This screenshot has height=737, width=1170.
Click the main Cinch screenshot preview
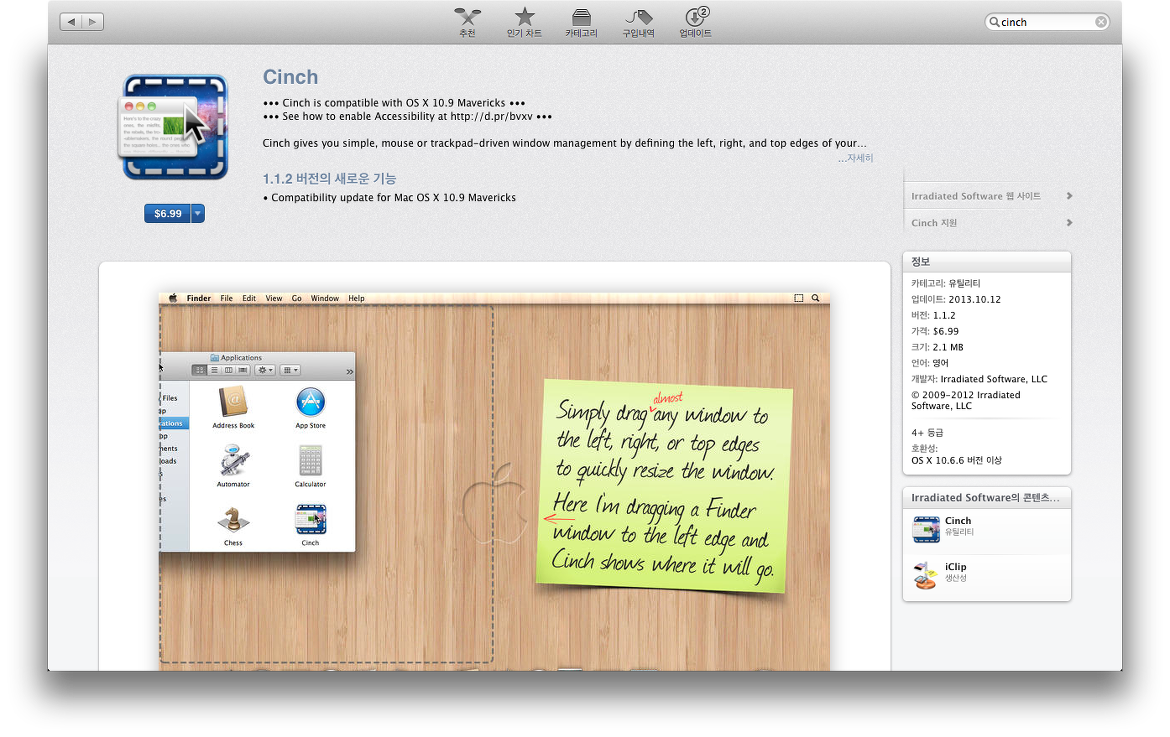494,481
